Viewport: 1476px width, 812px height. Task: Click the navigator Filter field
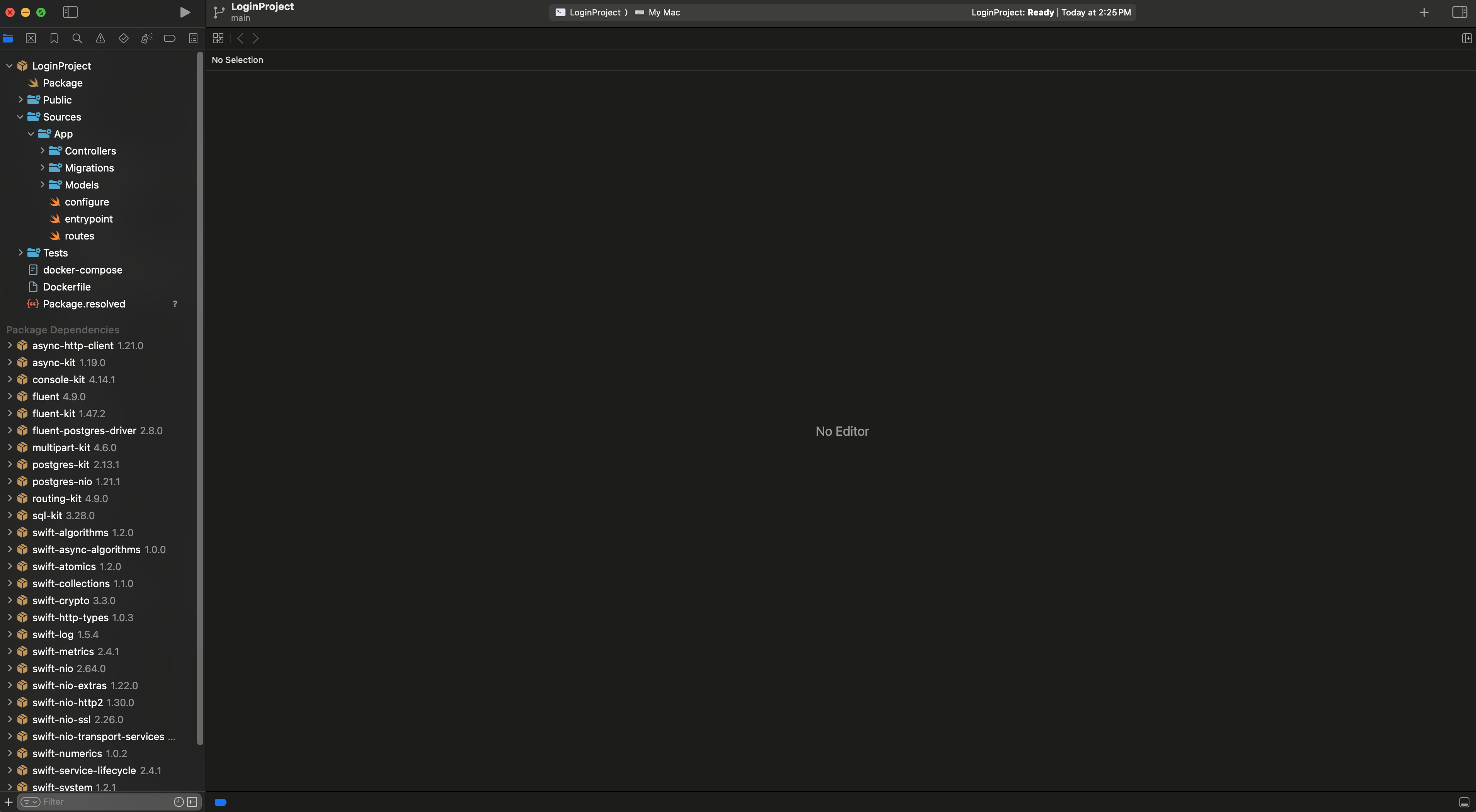[103, 802]
